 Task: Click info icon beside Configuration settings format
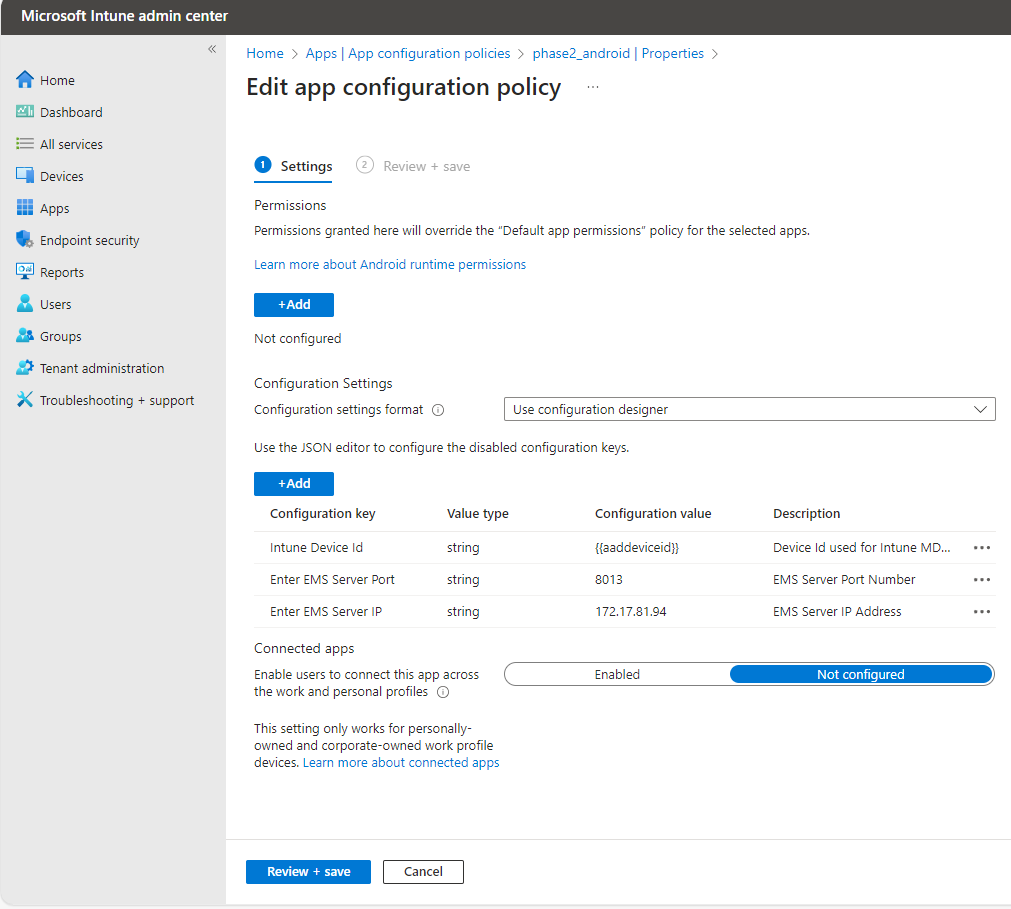click(x=438, y=410)
